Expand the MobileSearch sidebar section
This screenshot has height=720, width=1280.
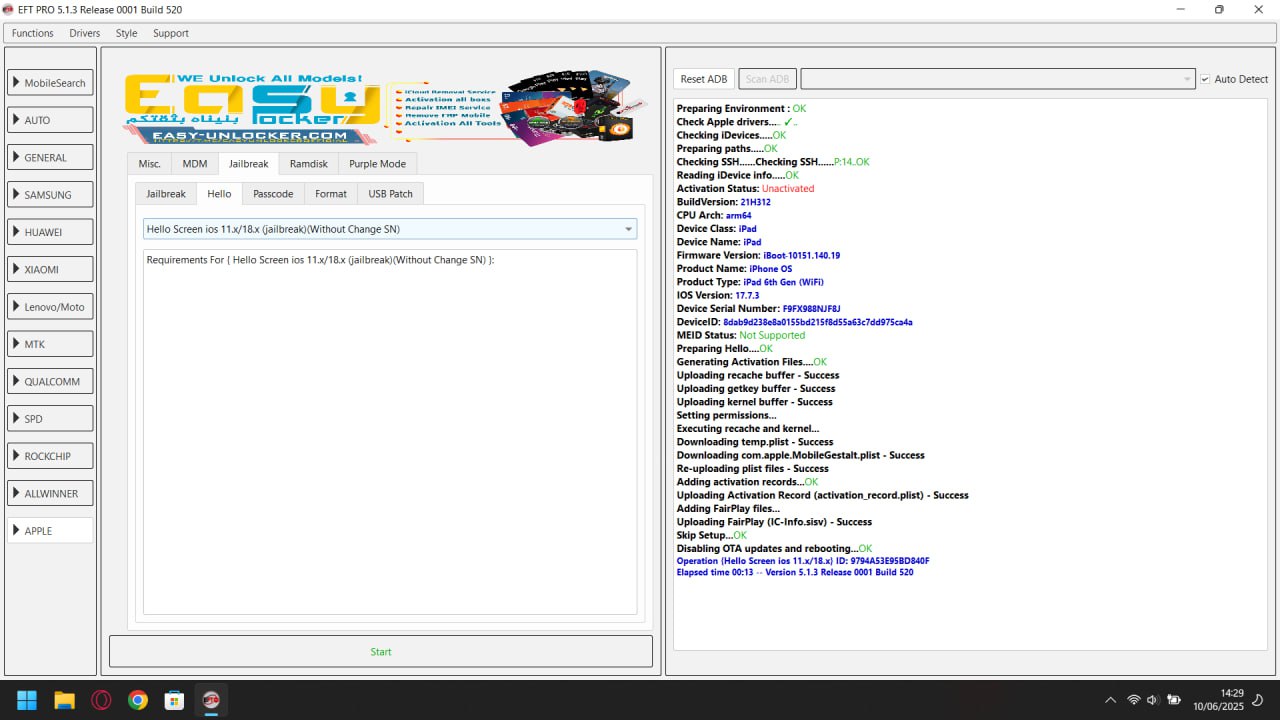click(50, 83)
